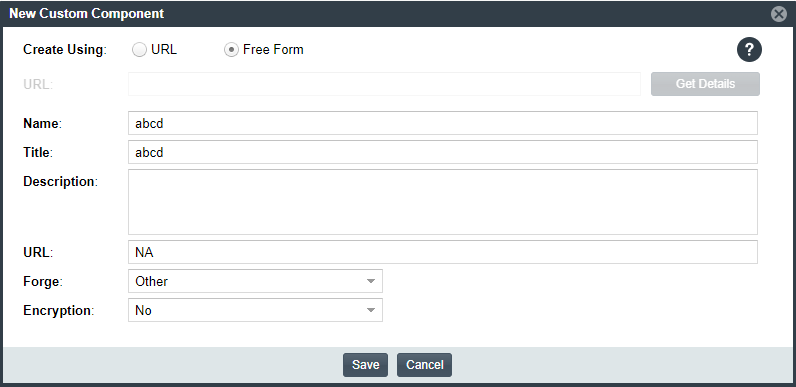
Task: Click the arrow on the Encryption combo box
Action: [x=371, y=310]
